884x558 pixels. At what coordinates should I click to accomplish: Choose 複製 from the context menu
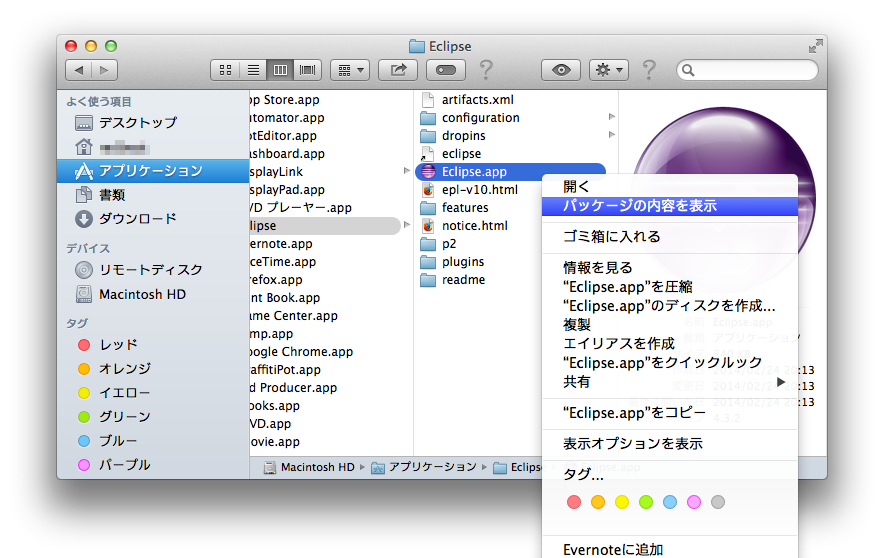point(670,325)
